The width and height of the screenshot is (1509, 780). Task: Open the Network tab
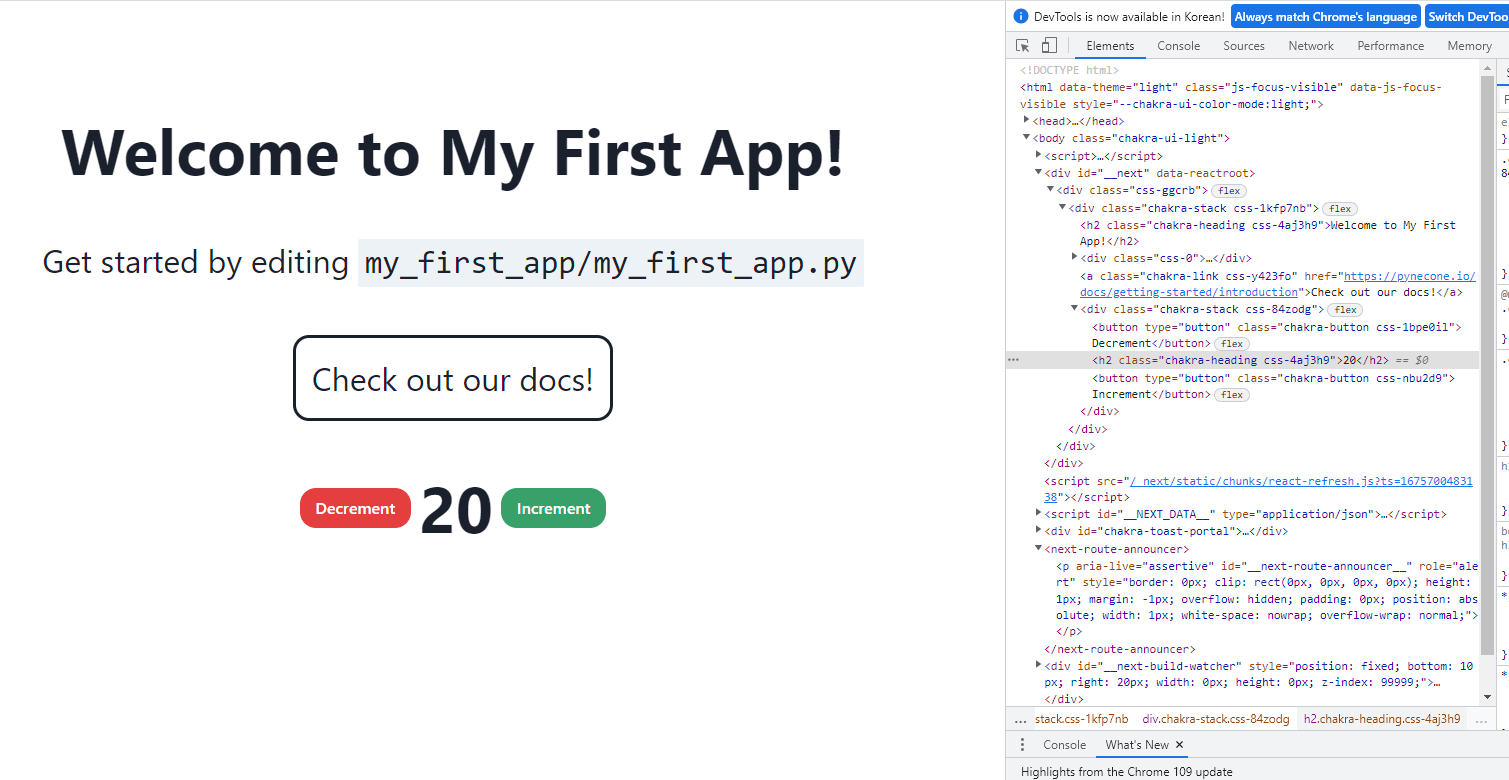coord(1311,46)
